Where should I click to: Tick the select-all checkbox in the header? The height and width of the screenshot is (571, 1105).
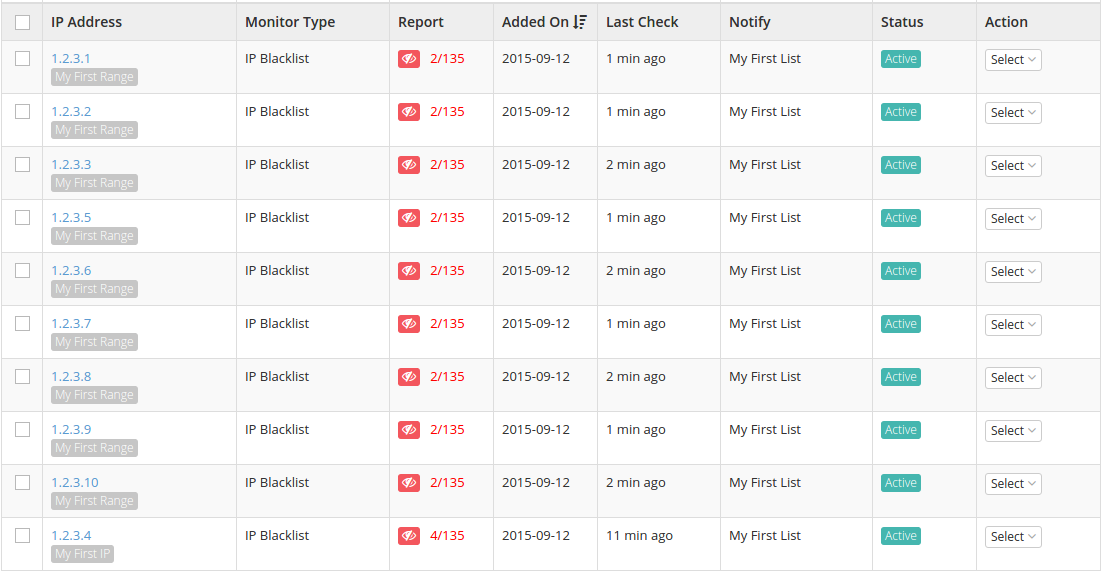click(x=23, y=23)
